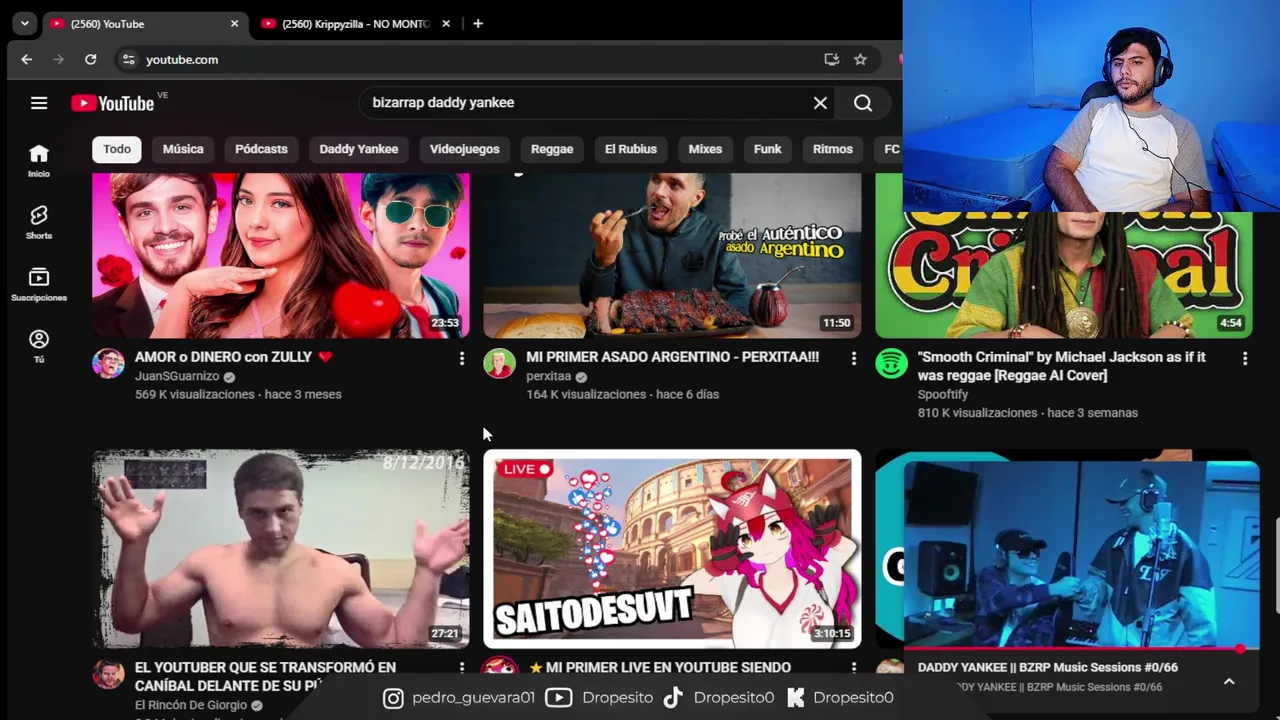
Task: Select the Pódcasts filter chip
Action: coord(261,149)
